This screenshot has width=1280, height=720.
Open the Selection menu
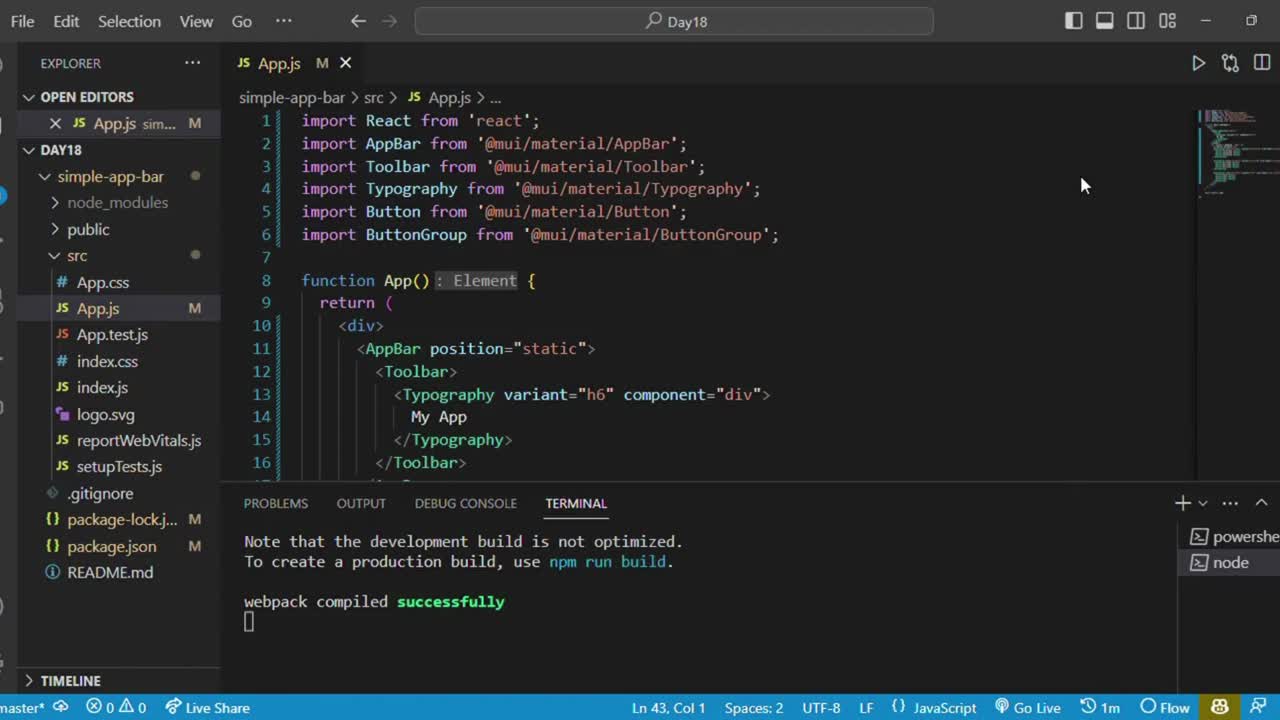click(129, 21)
